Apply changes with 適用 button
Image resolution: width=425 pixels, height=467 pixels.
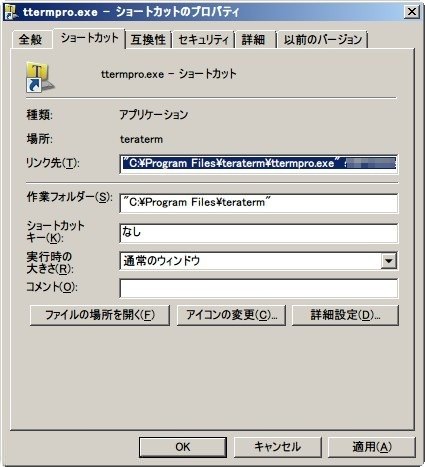click(372, 447)
